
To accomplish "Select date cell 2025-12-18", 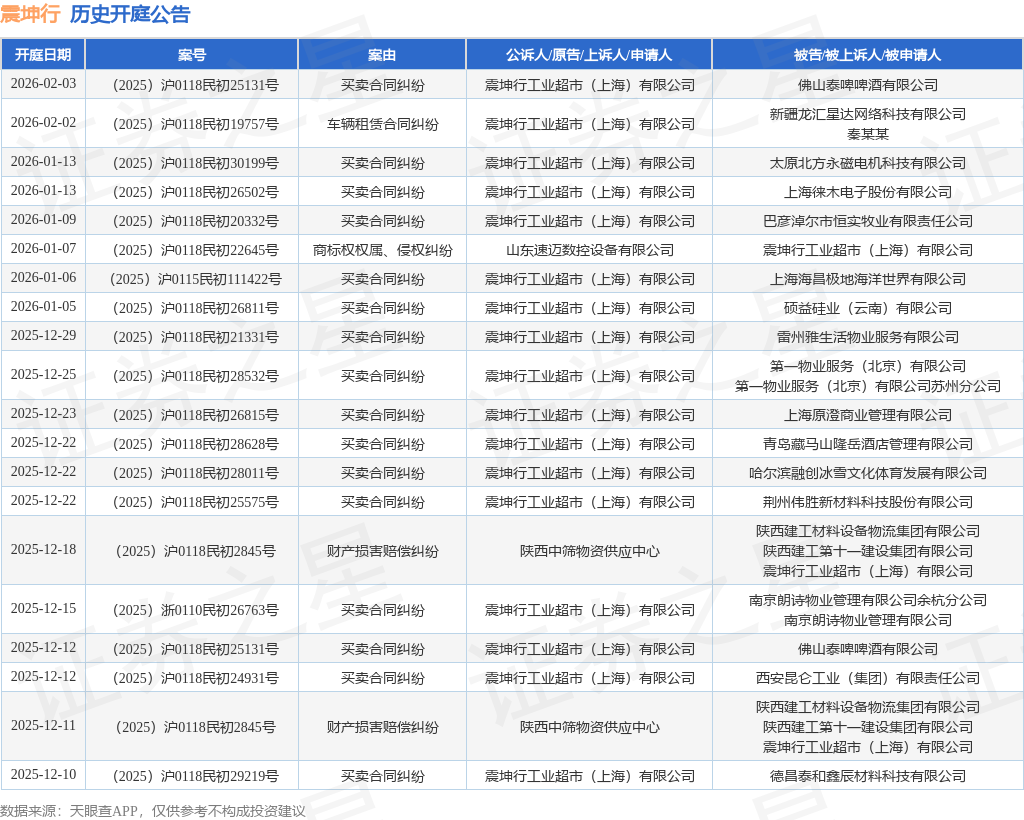I will 43,550.
